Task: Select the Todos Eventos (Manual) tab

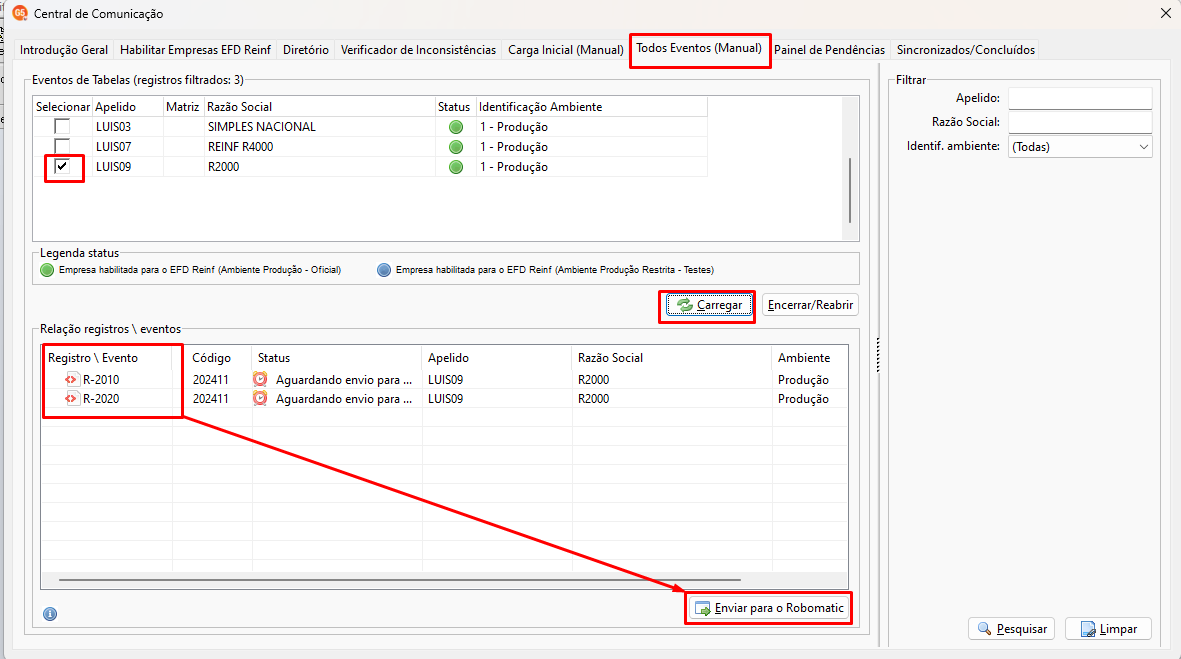Action: click(x=699, y=48)
